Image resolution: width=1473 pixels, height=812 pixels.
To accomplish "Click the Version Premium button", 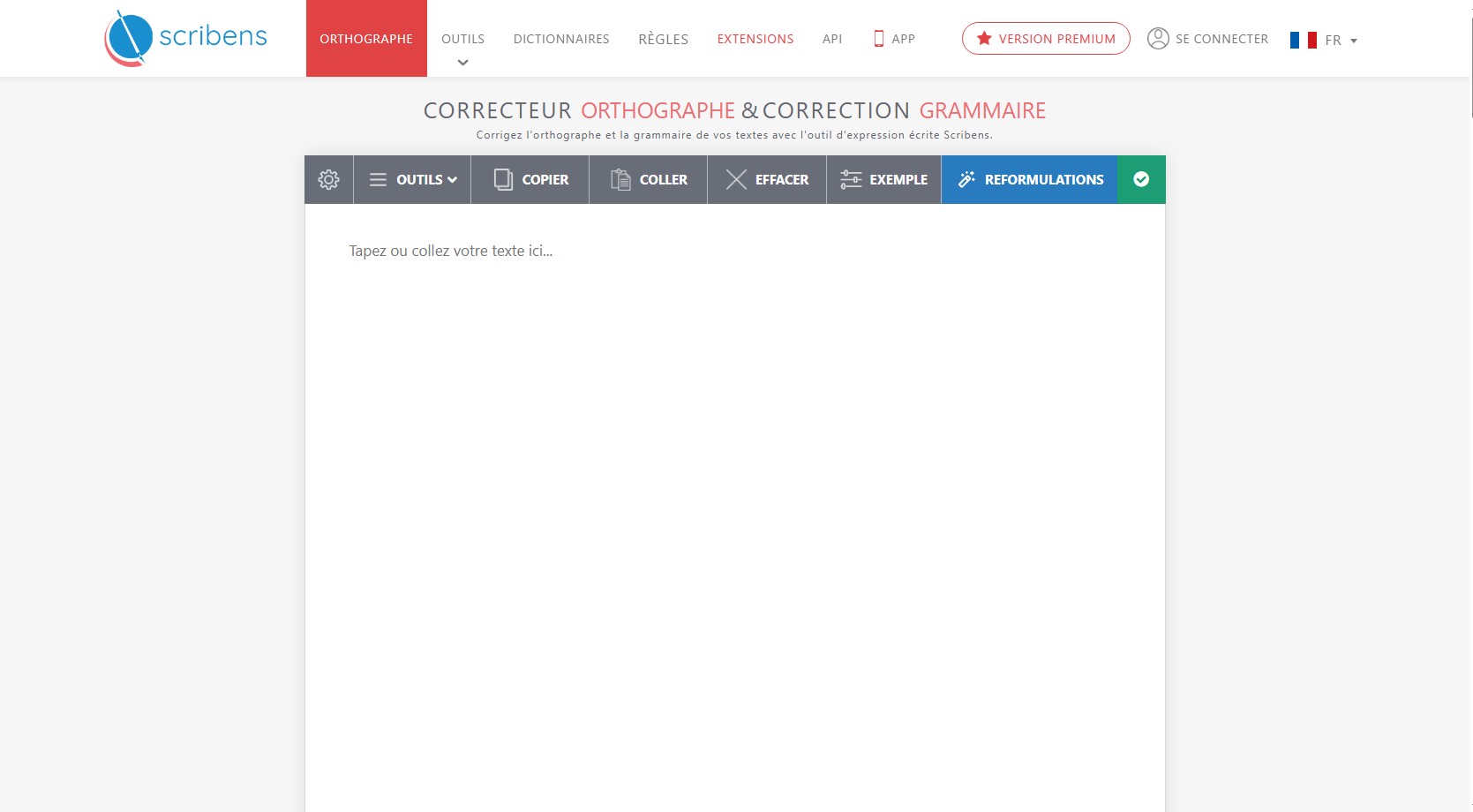I will pos(1046,39).
